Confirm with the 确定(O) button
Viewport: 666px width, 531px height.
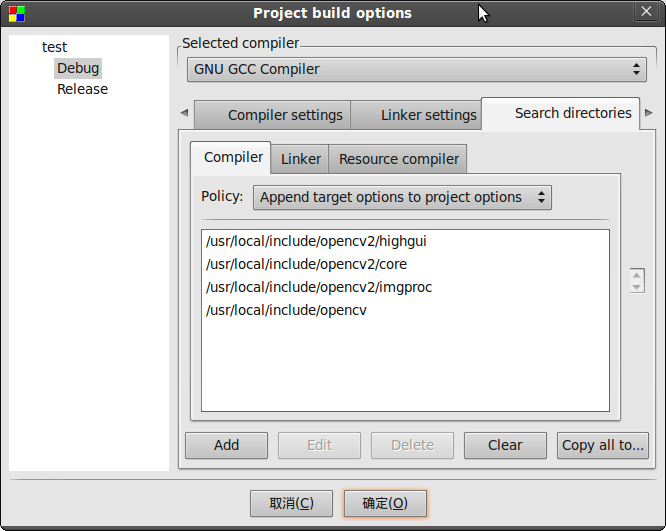385,503
